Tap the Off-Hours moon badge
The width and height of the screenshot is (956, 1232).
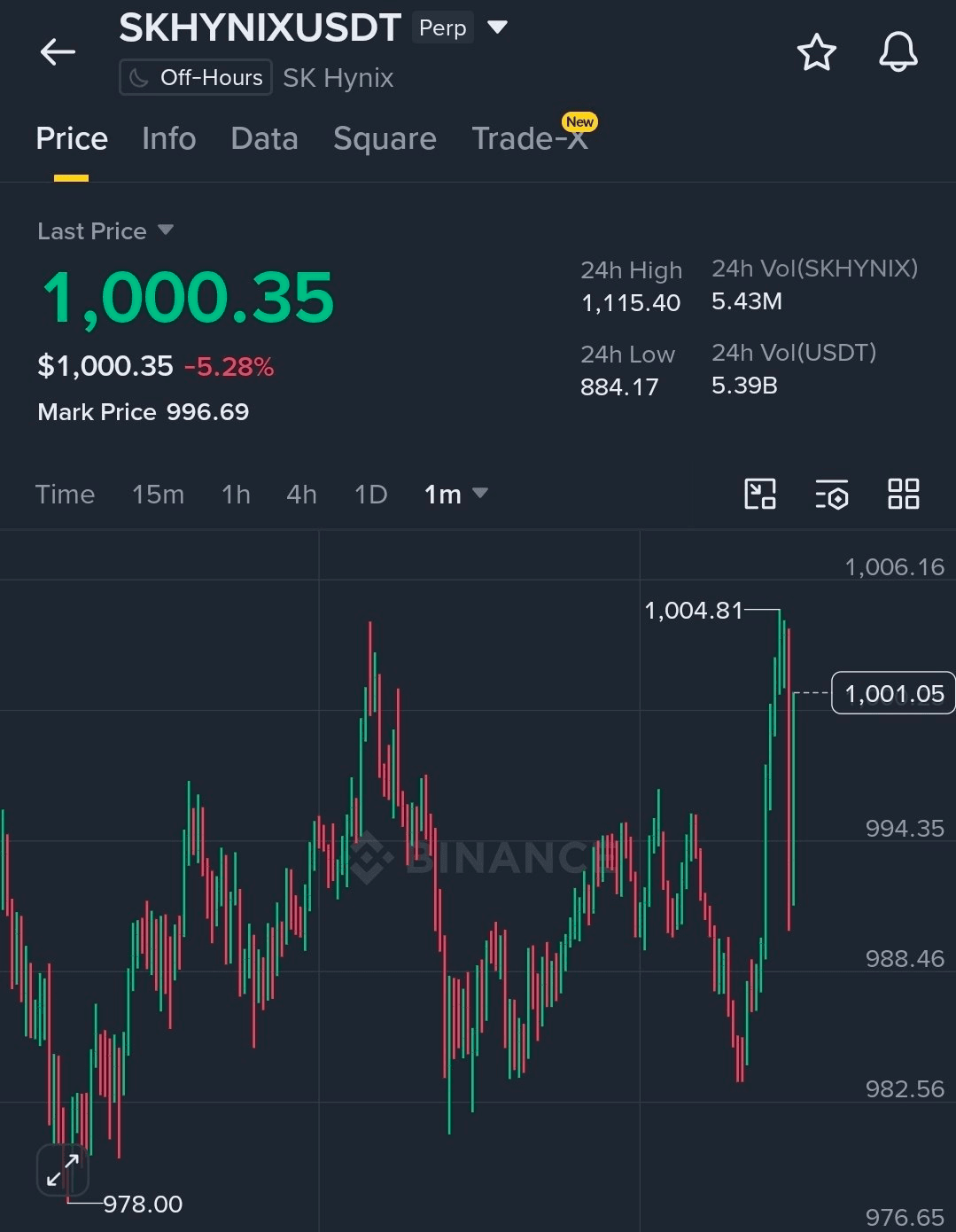tap(196, 78)
